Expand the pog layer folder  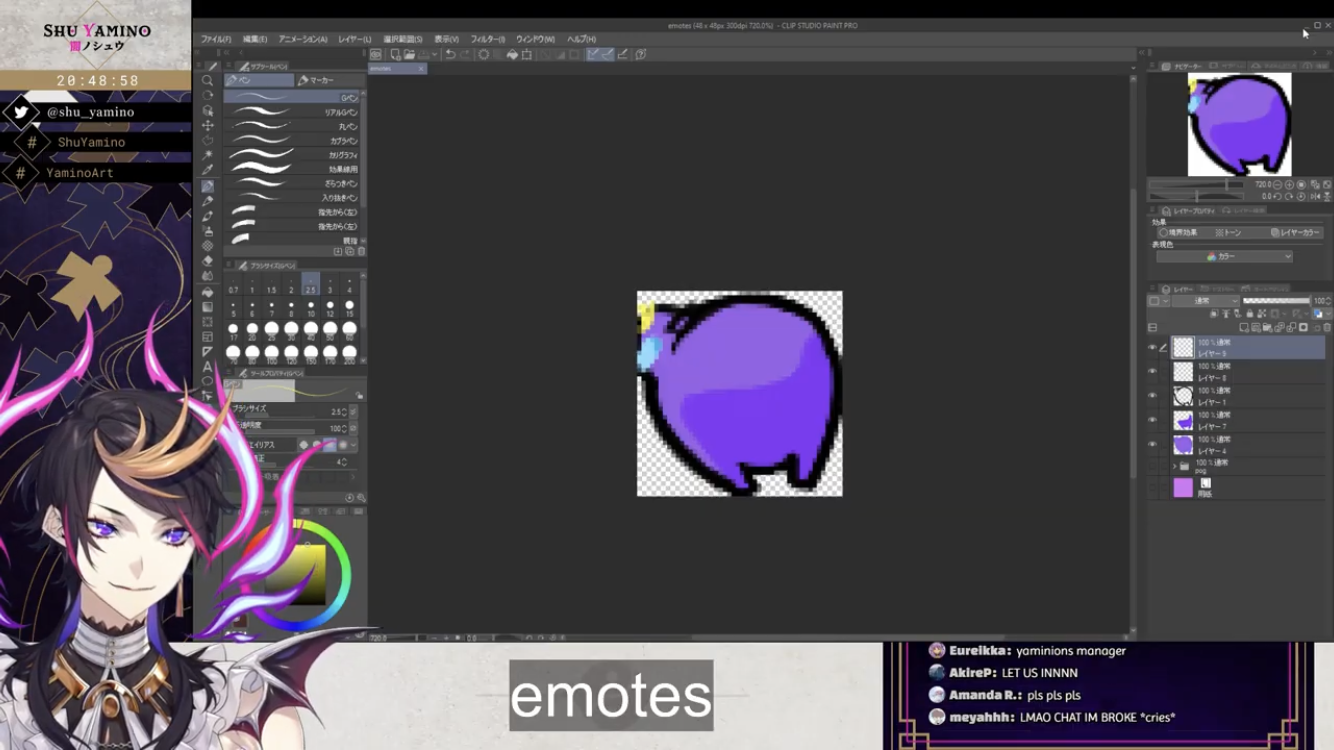1175,466
